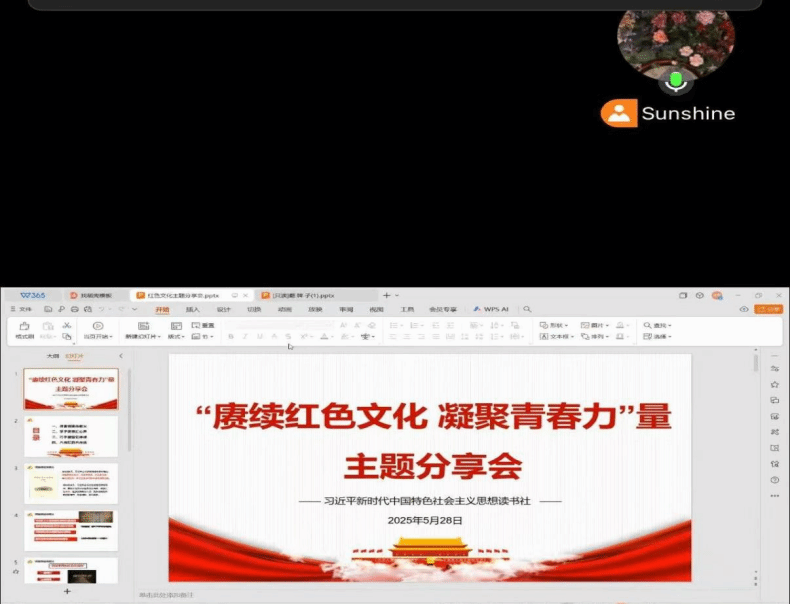Viewport: 790px width, 604px height.
Task: Click the Print icon in quick access bar
Action: click(x=75, y=310)
